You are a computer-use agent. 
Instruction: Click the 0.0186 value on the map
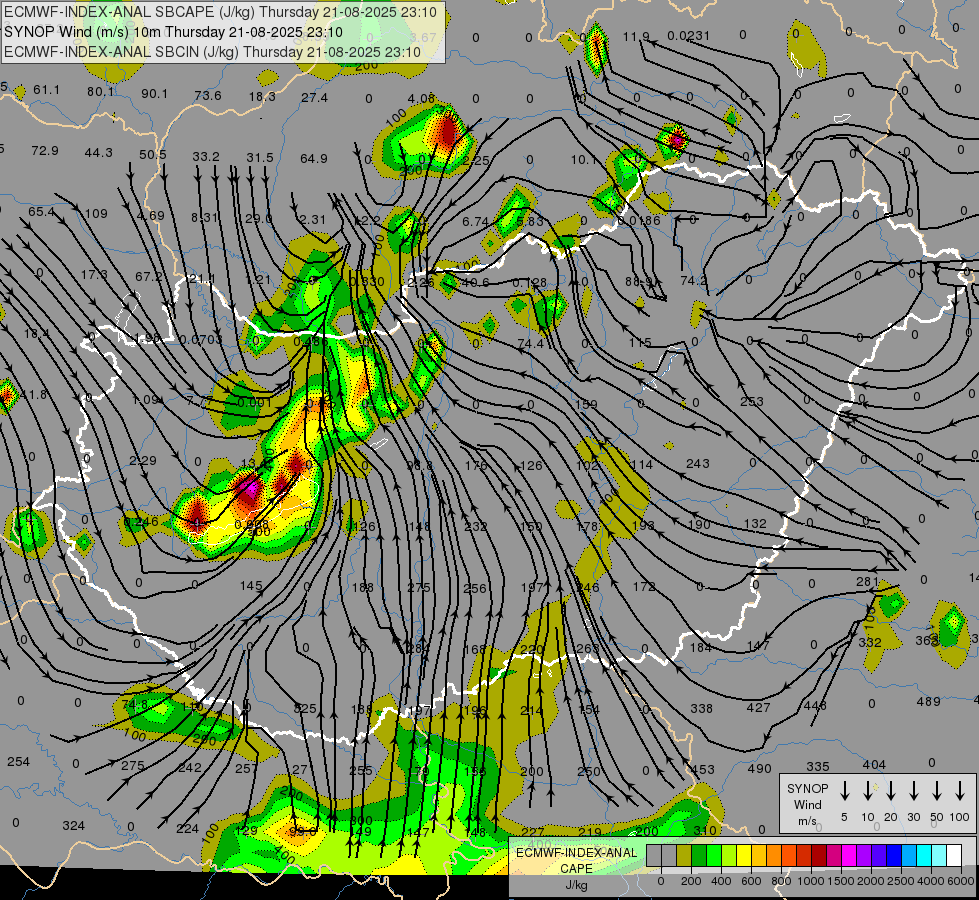(x=639, y=220)
